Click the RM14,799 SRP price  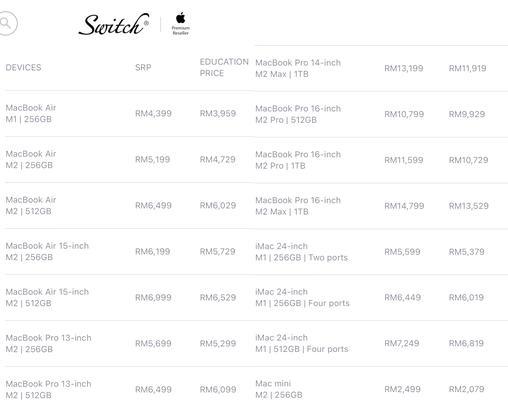pyautogui.click(x=404, y=206)
